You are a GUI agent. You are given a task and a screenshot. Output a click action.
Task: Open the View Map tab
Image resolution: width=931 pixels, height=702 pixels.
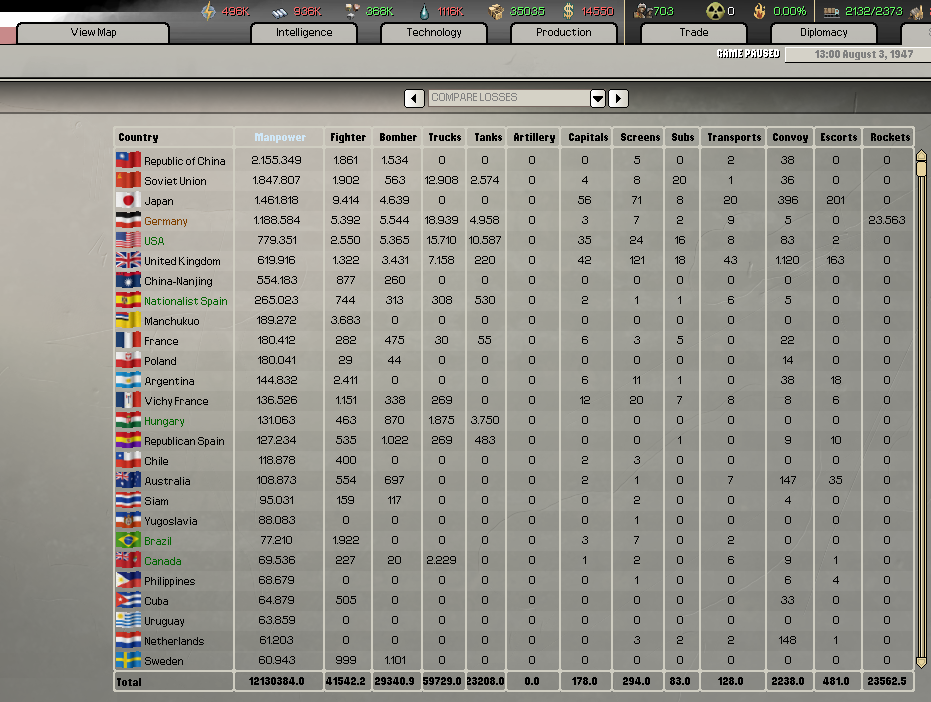point(93,33)
